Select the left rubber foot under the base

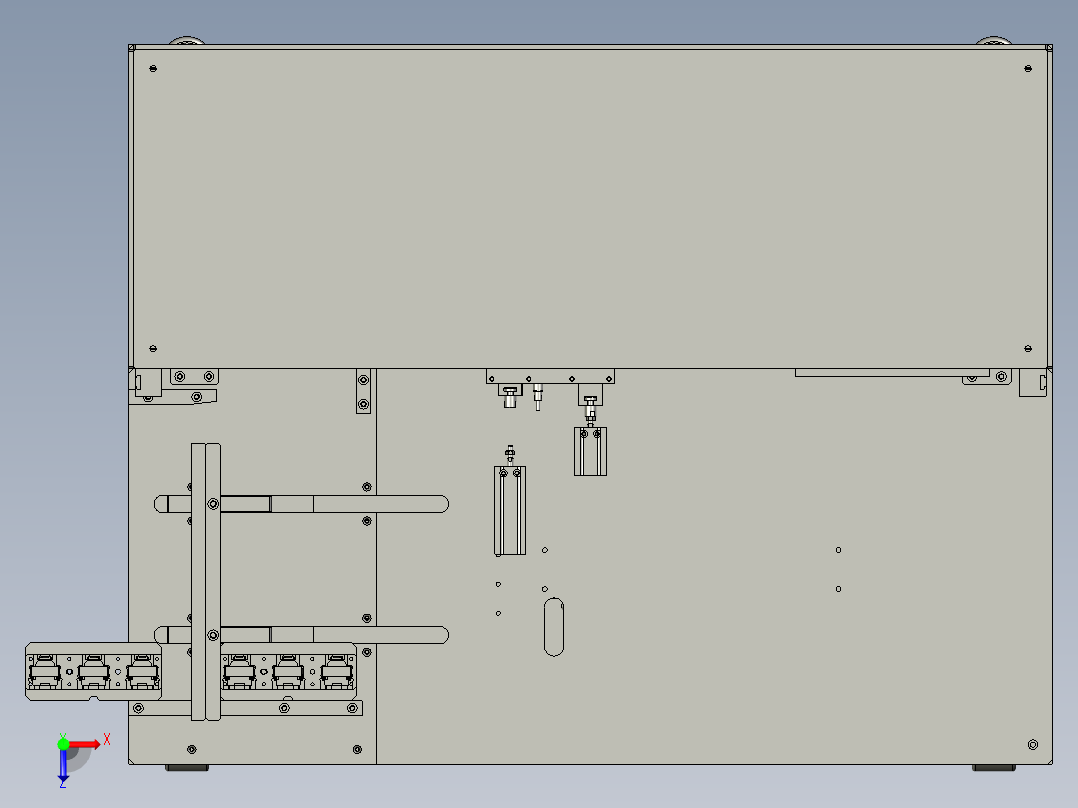coord(187,767)
